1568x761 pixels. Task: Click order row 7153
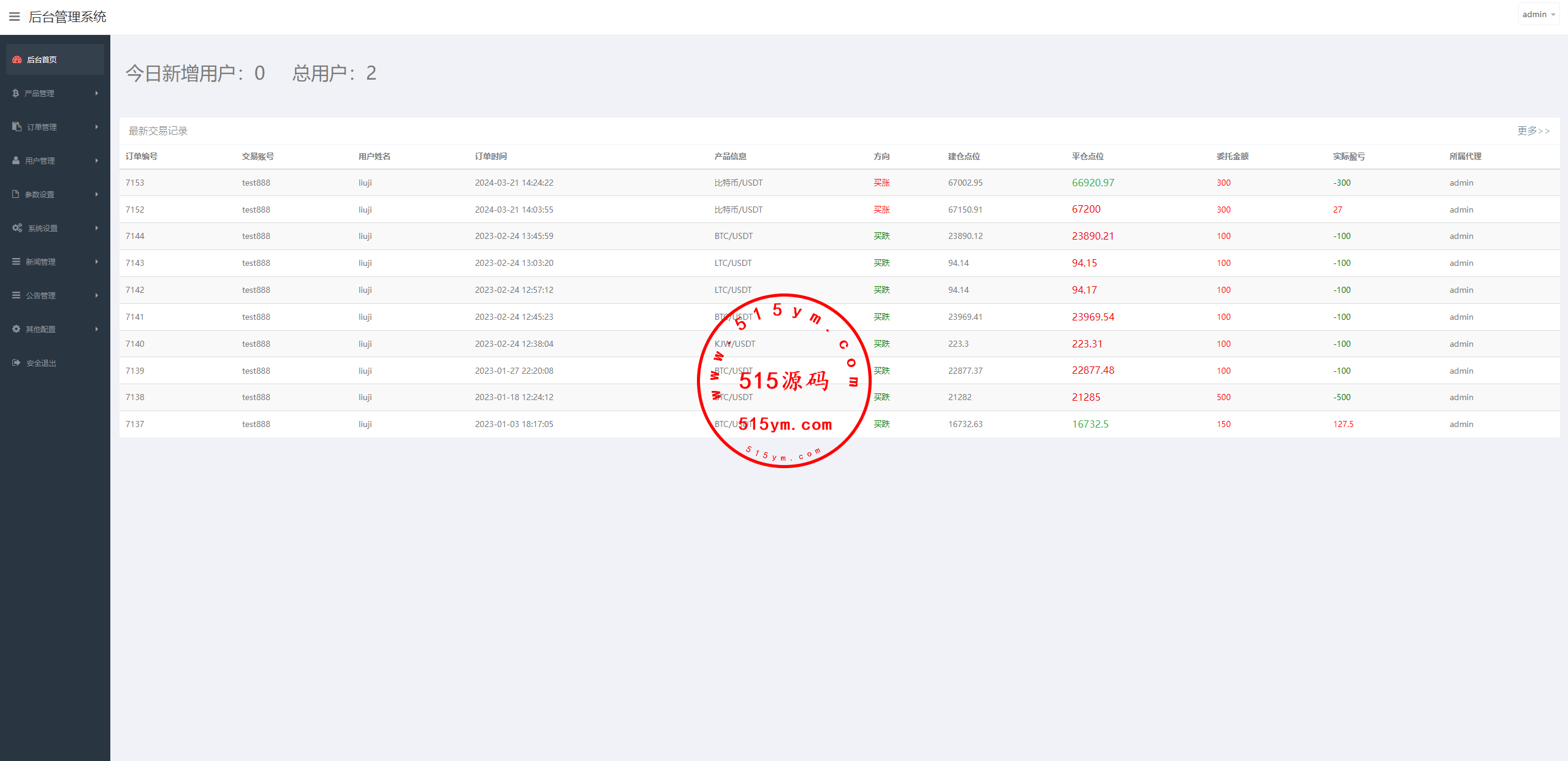click(x=135, y=183)
